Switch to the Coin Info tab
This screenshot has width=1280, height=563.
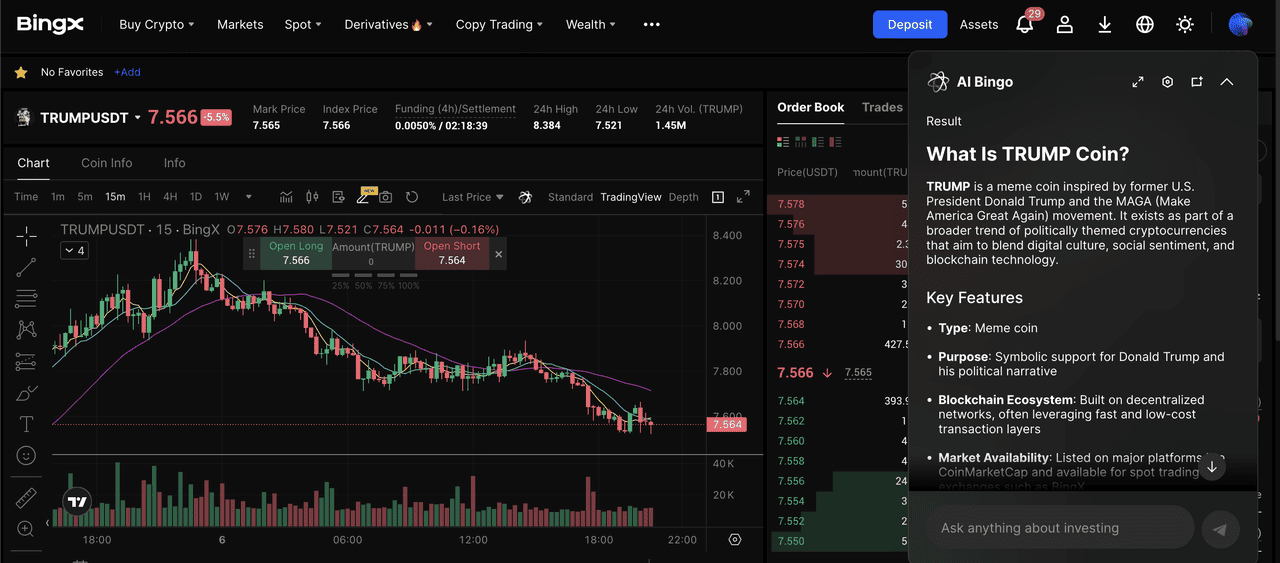(x=107, y=163)
